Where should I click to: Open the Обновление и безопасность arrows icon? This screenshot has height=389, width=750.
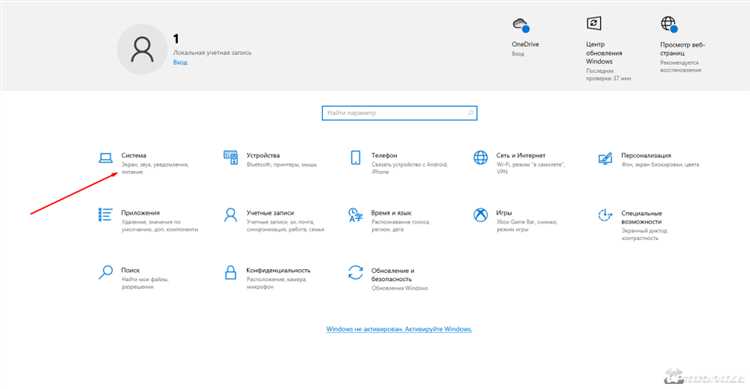[x=355, y=272]
